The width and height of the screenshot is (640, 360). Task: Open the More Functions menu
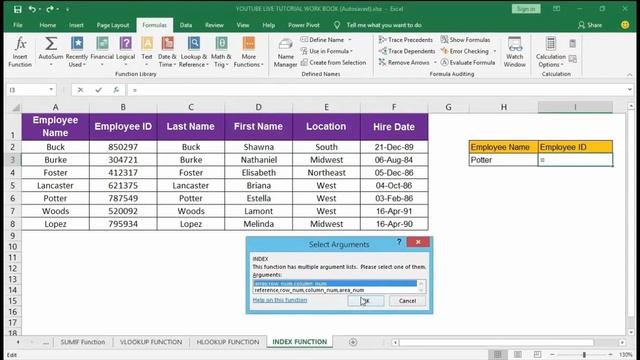pos(249,52)
